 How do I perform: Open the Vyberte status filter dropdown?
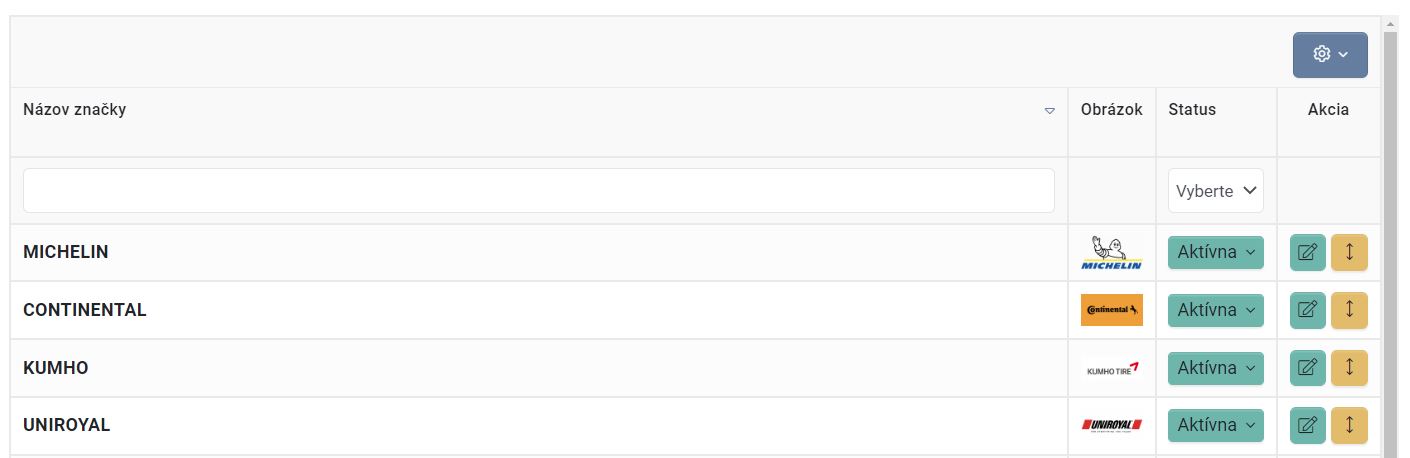[1215, 191]
